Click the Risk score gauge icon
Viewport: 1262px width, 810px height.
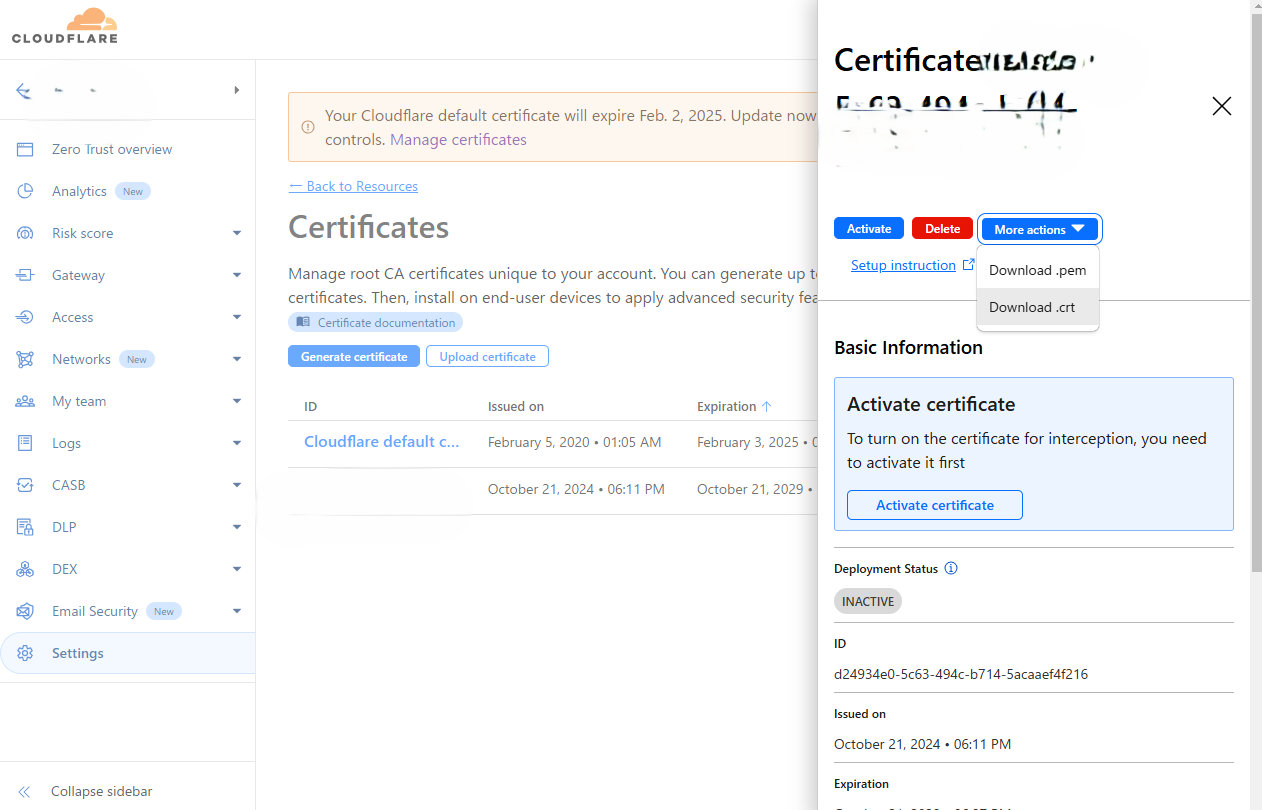[25, 233]
